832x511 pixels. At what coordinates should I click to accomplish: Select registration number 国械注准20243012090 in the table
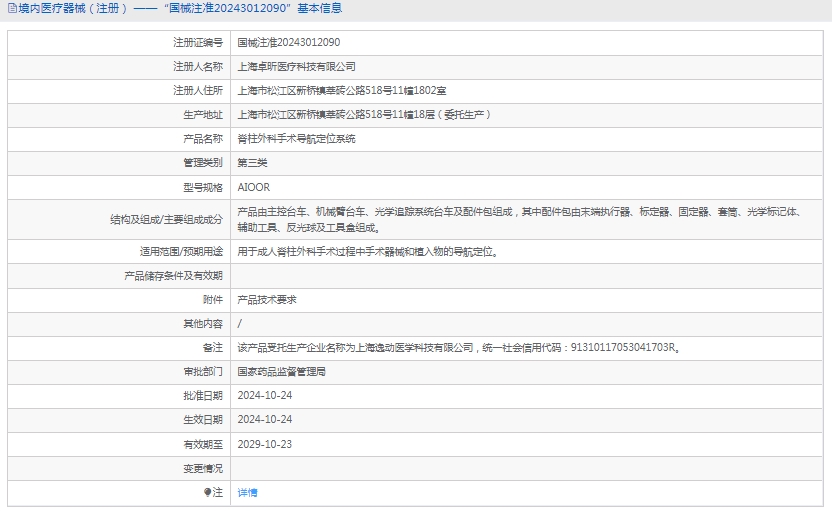[288, 43]
